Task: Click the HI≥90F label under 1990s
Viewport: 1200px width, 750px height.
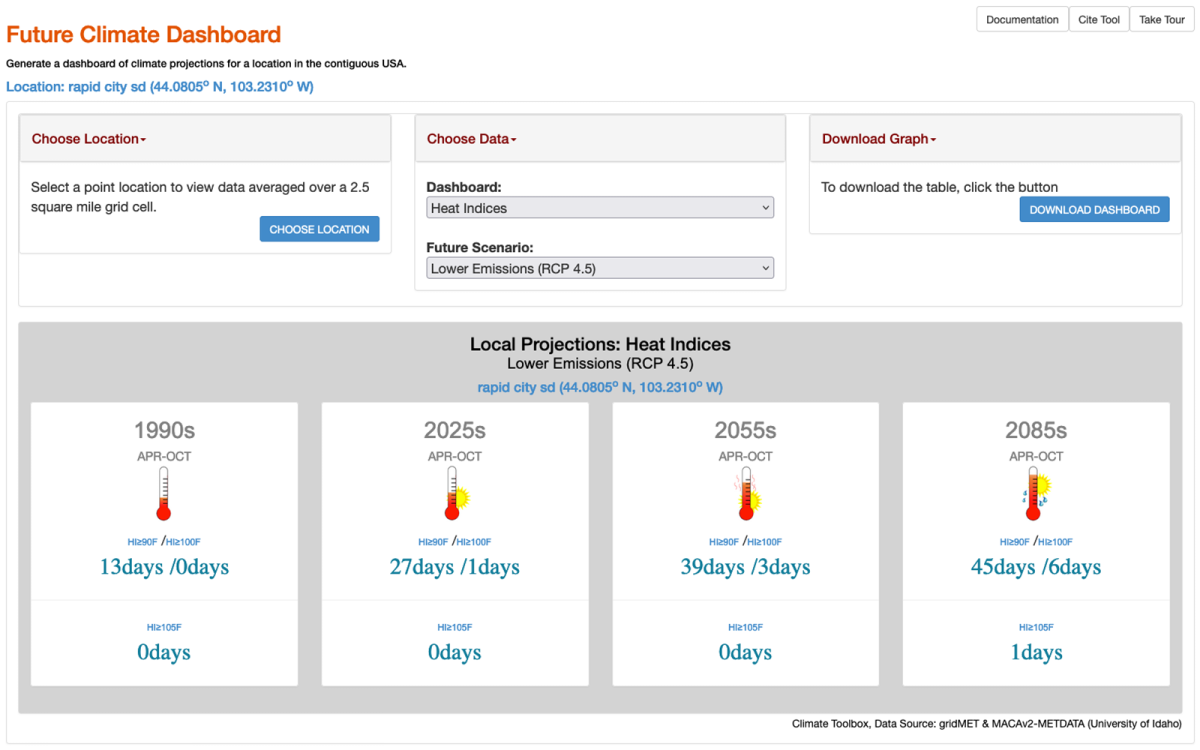Action: [144, 542]
